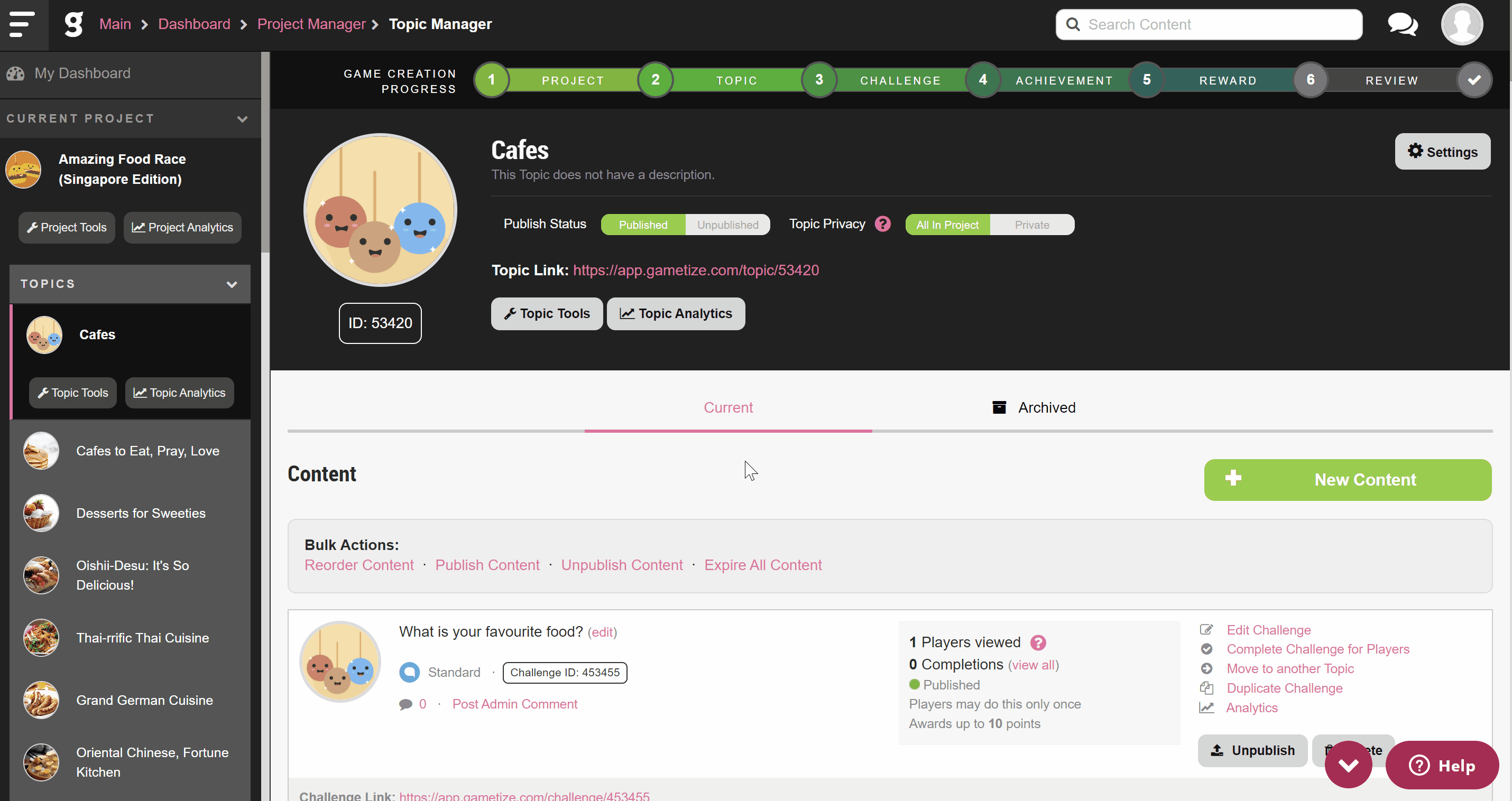Click the Topic Privacy help question icon
The width and height of the screenshot is (1512, 801).
[x=882, y=224]
